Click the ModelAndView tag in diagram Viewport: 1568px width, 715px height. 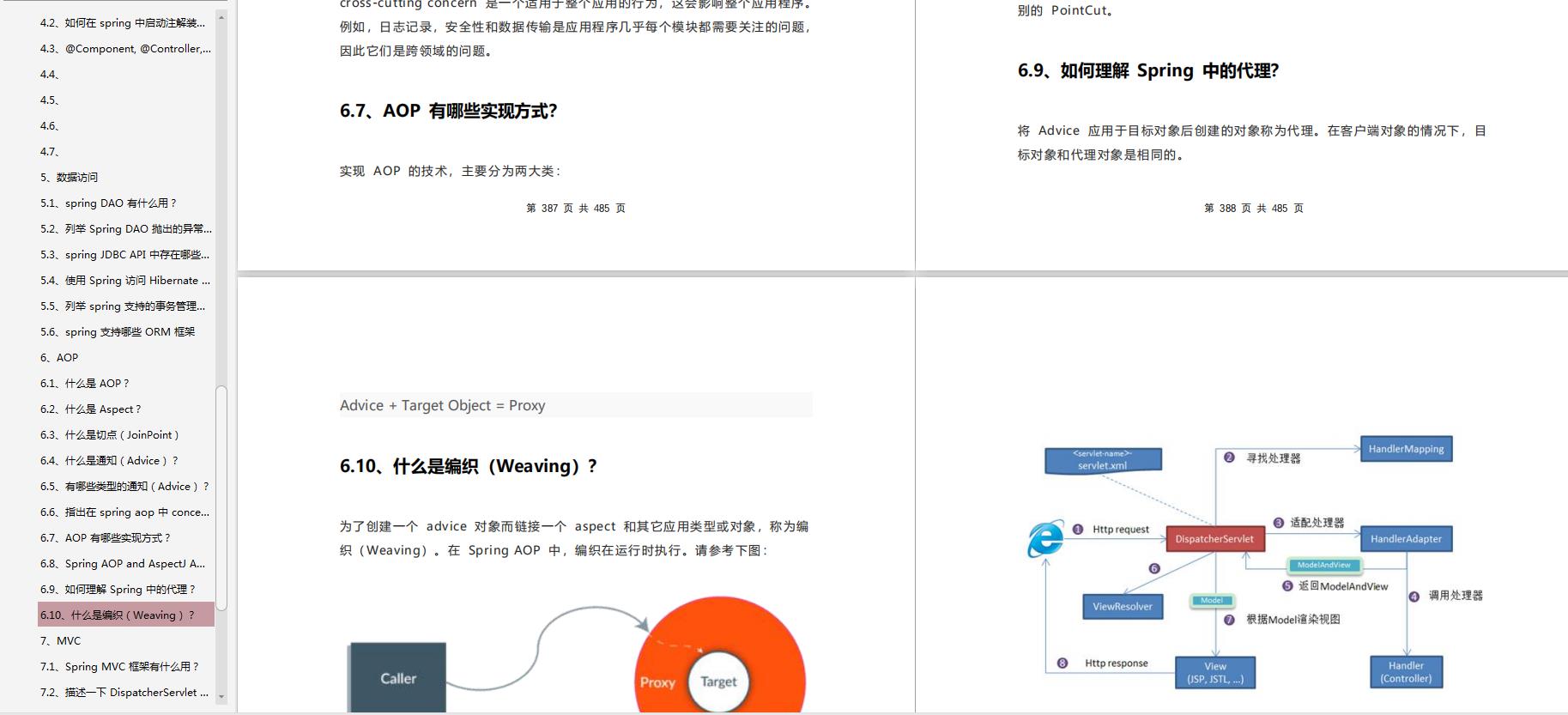tap(1323, 565)
